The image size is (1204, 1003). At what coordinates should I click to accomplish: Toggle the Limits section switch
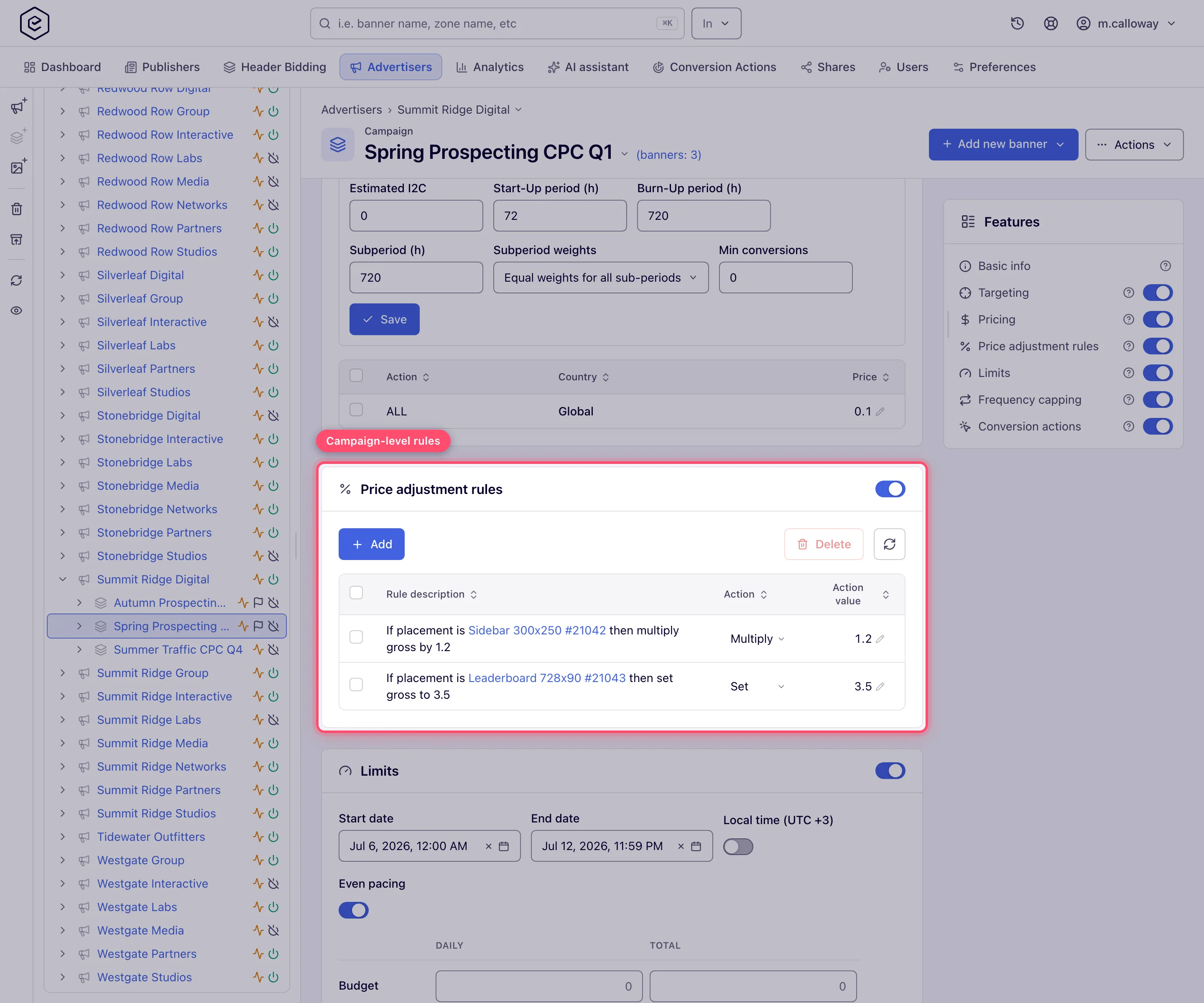click(890, 770)
